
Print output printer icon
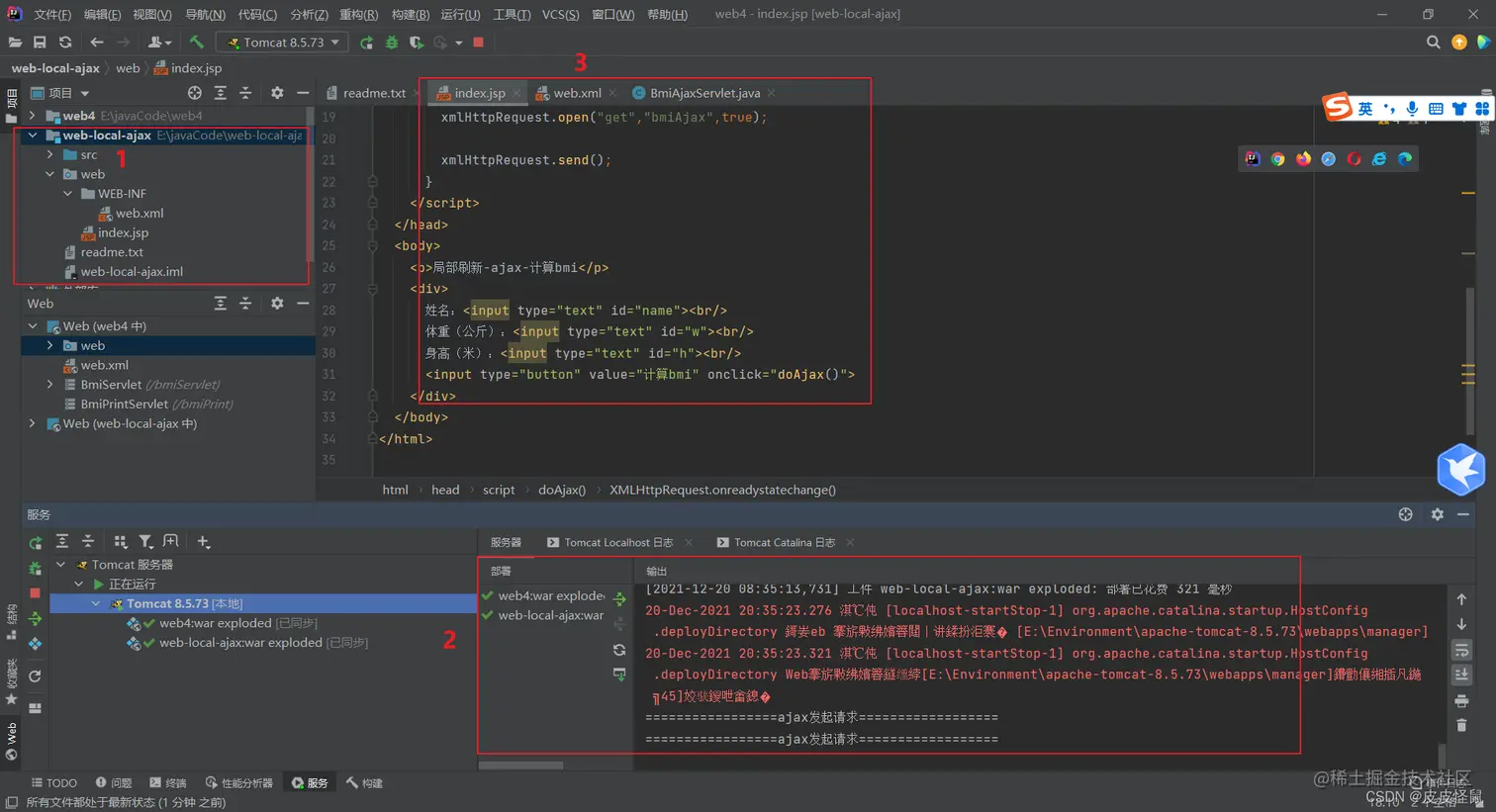[x=1461, y=701]
